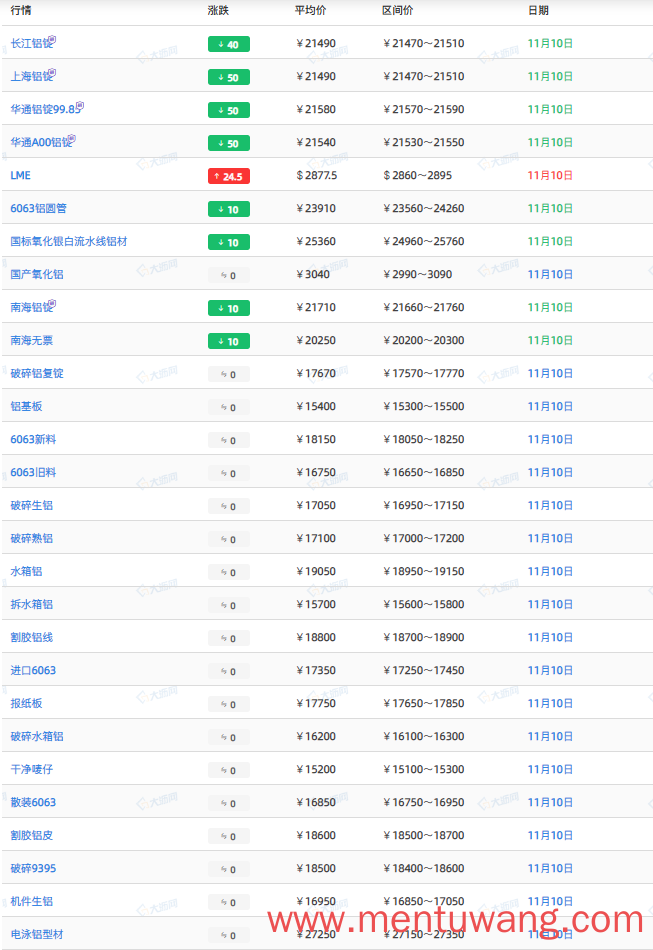The width and height of the screenshot is (653, 950).
Task: Click the ↓10 badge for 国标氧化银白流水线铝材
Action: point(229,242)
